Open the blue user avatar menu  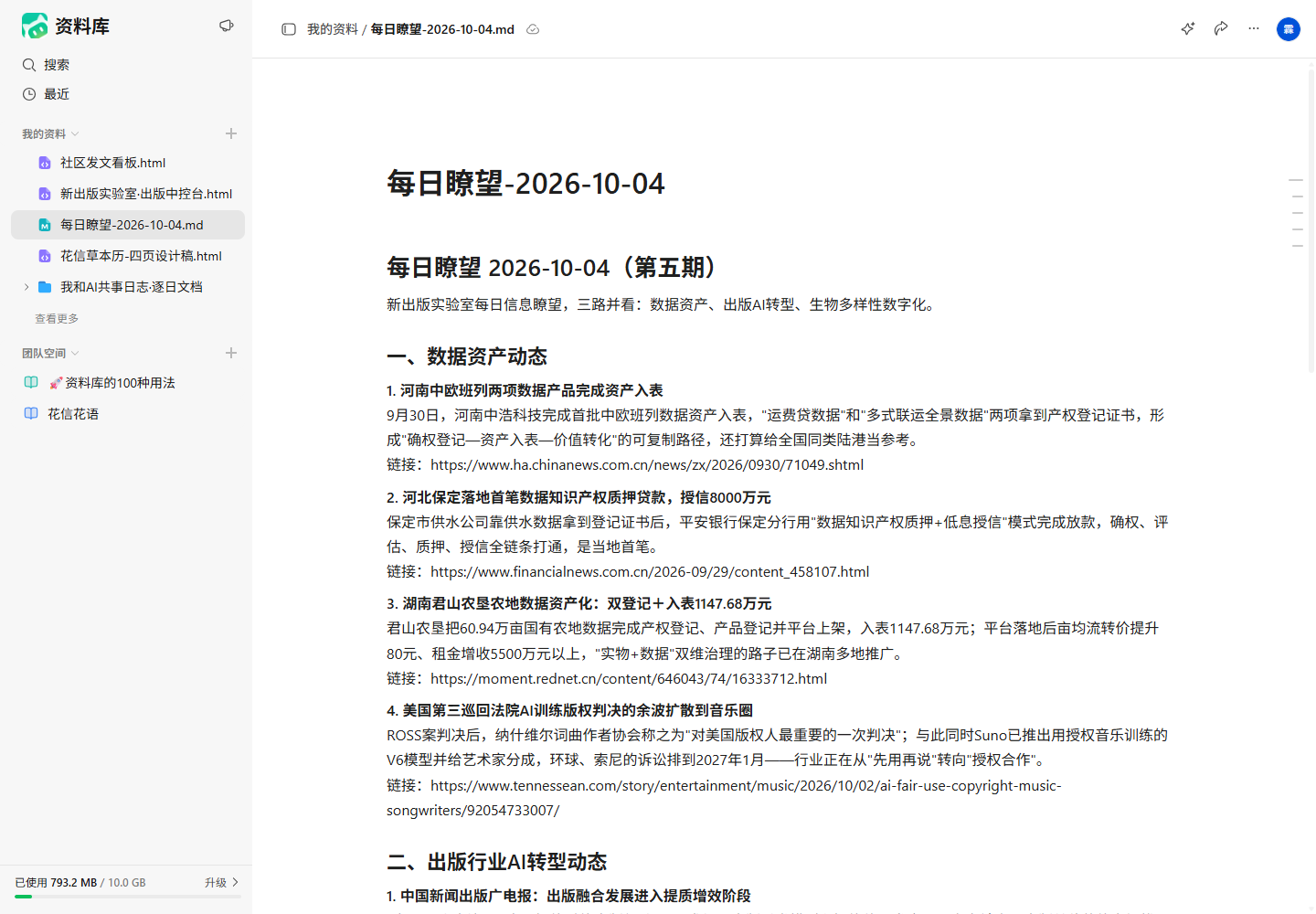tap(1289, 29)
